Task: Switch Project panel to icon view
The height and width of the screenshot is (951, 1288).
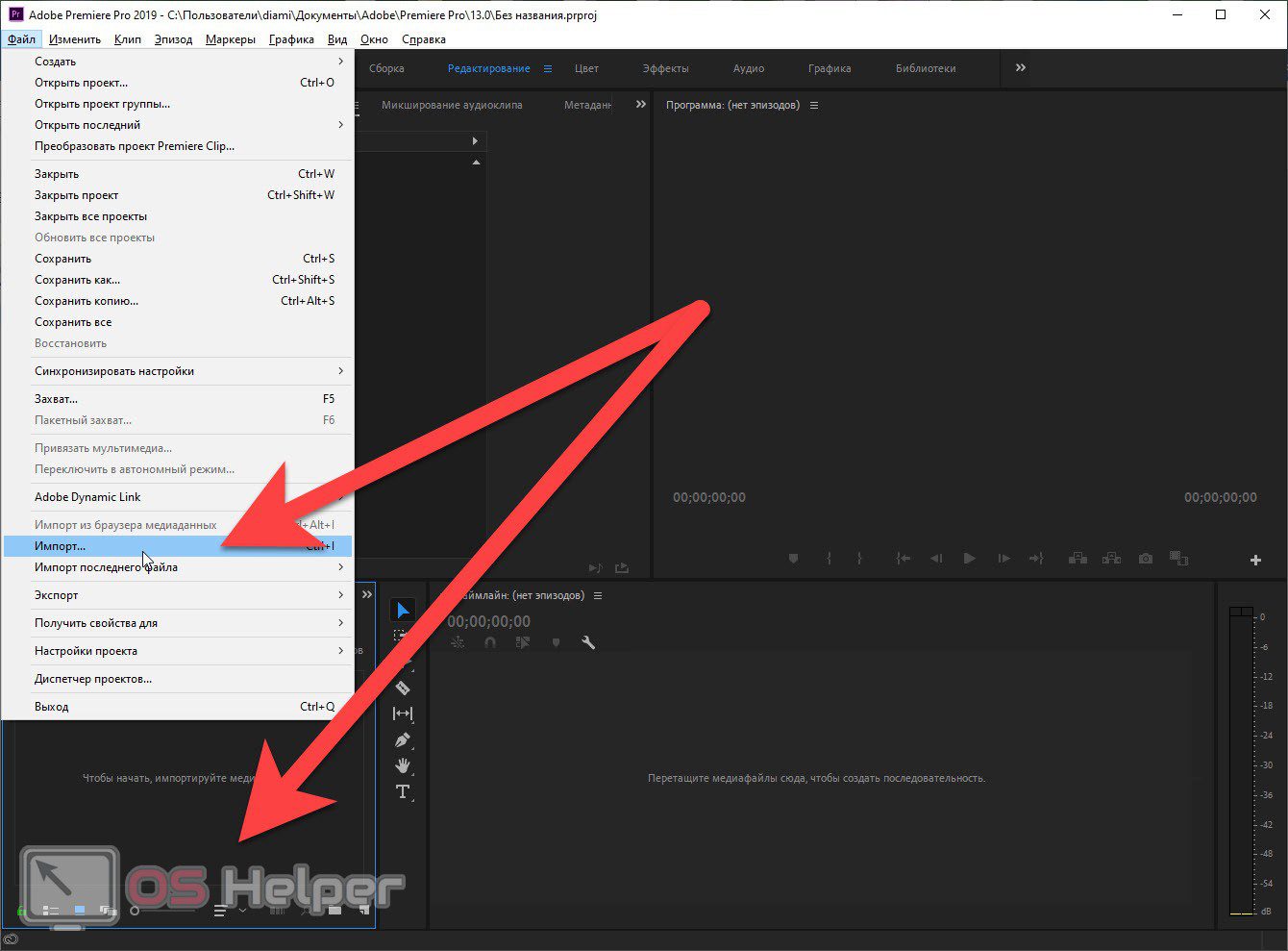Action: (x=80, y=910)
